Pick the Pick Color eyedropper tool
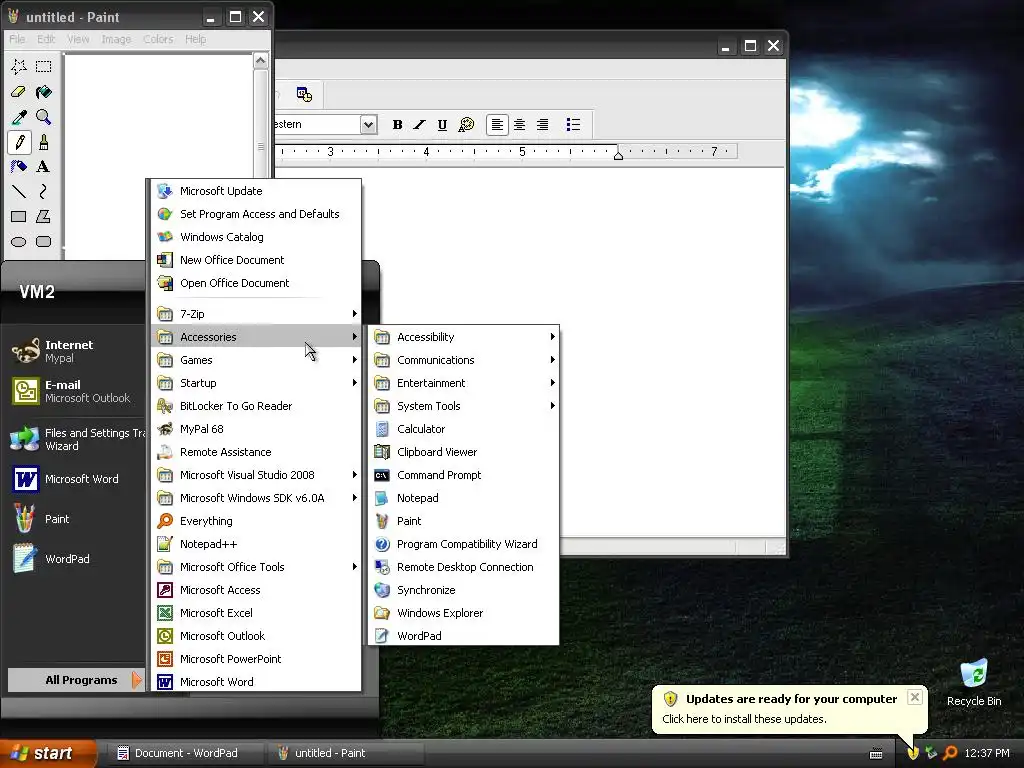This screenshot has width=1024, height=768. (19, 117)
